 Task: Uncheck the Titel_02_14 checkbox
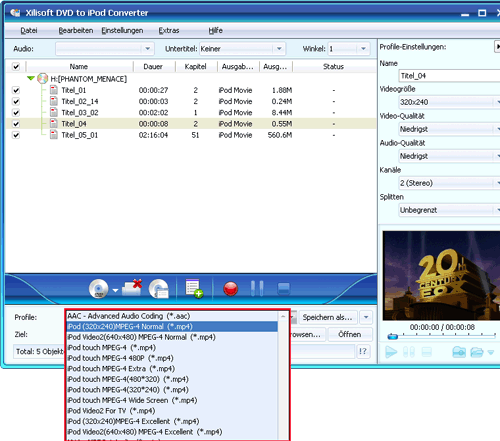click(16, 101)
